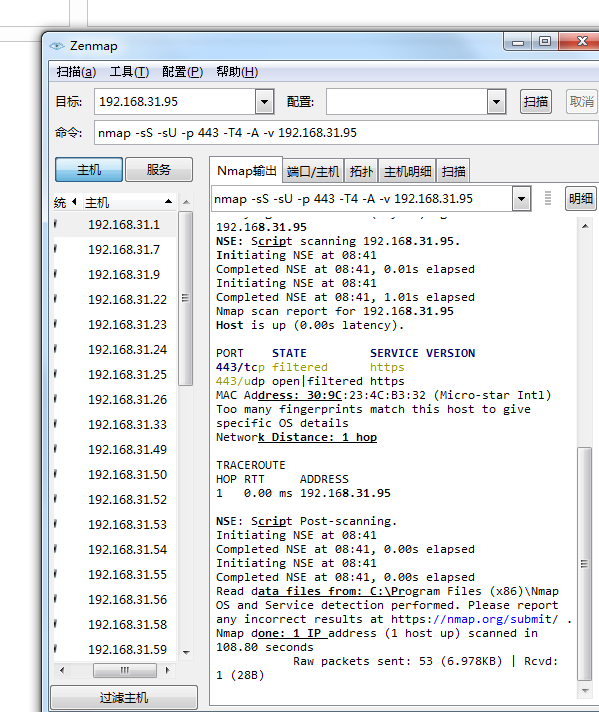Click the 443/tcp port line in output
Viewport: 599px width, 712px height.
click(310, 367)
